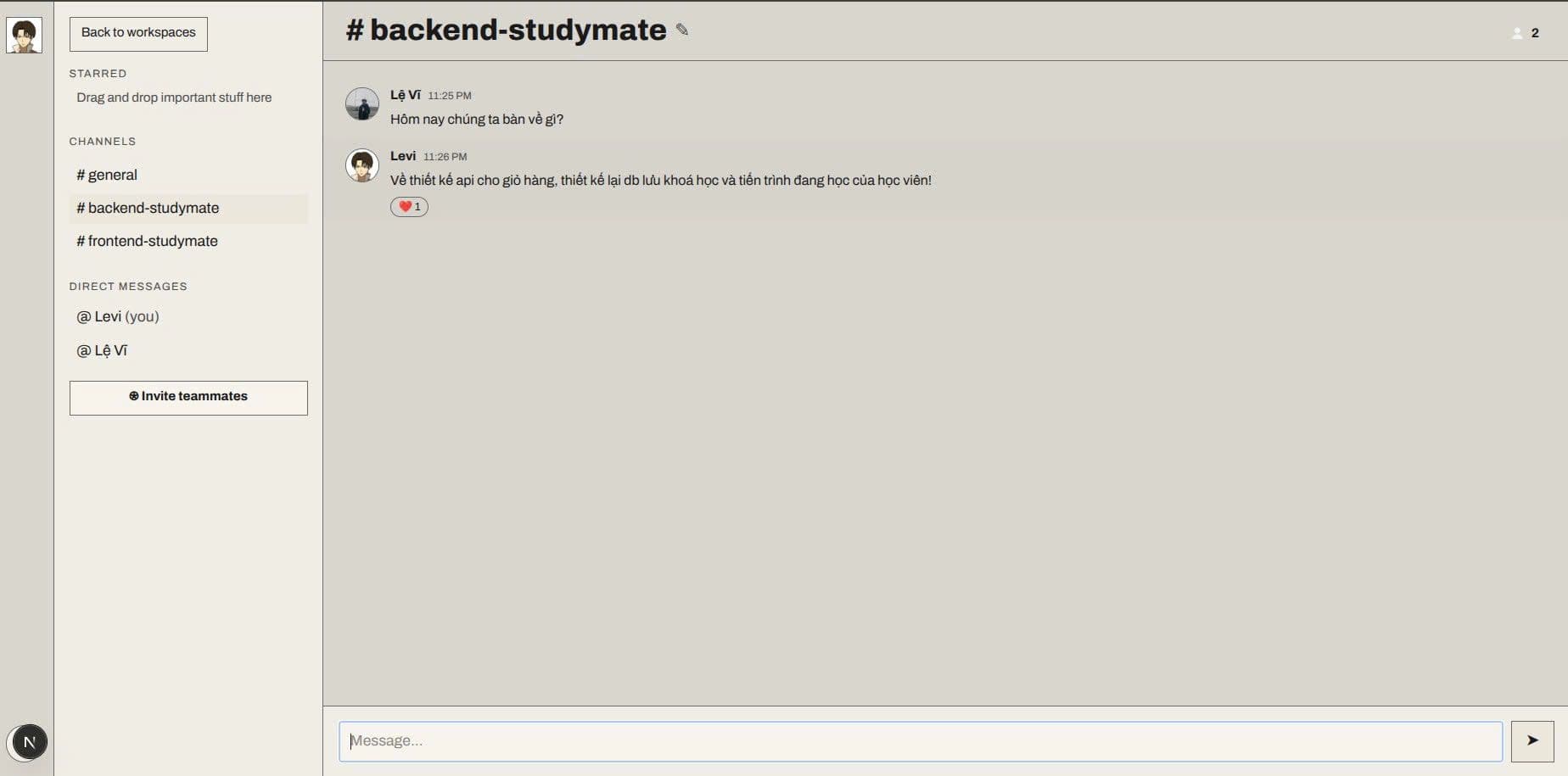Click the CHANNELS section label
The height and width of the screenshot is (776, 1568).
coord(103,142)
